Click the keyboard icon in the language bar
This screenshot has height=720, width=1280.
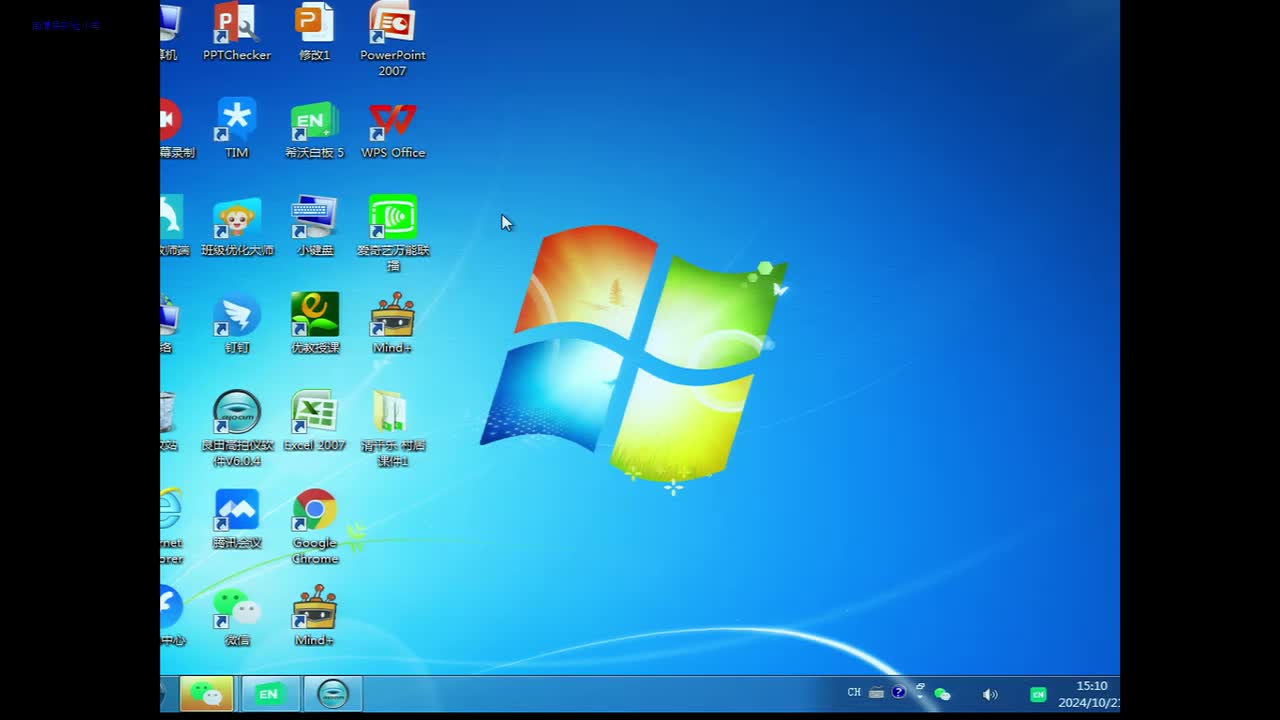876,692
